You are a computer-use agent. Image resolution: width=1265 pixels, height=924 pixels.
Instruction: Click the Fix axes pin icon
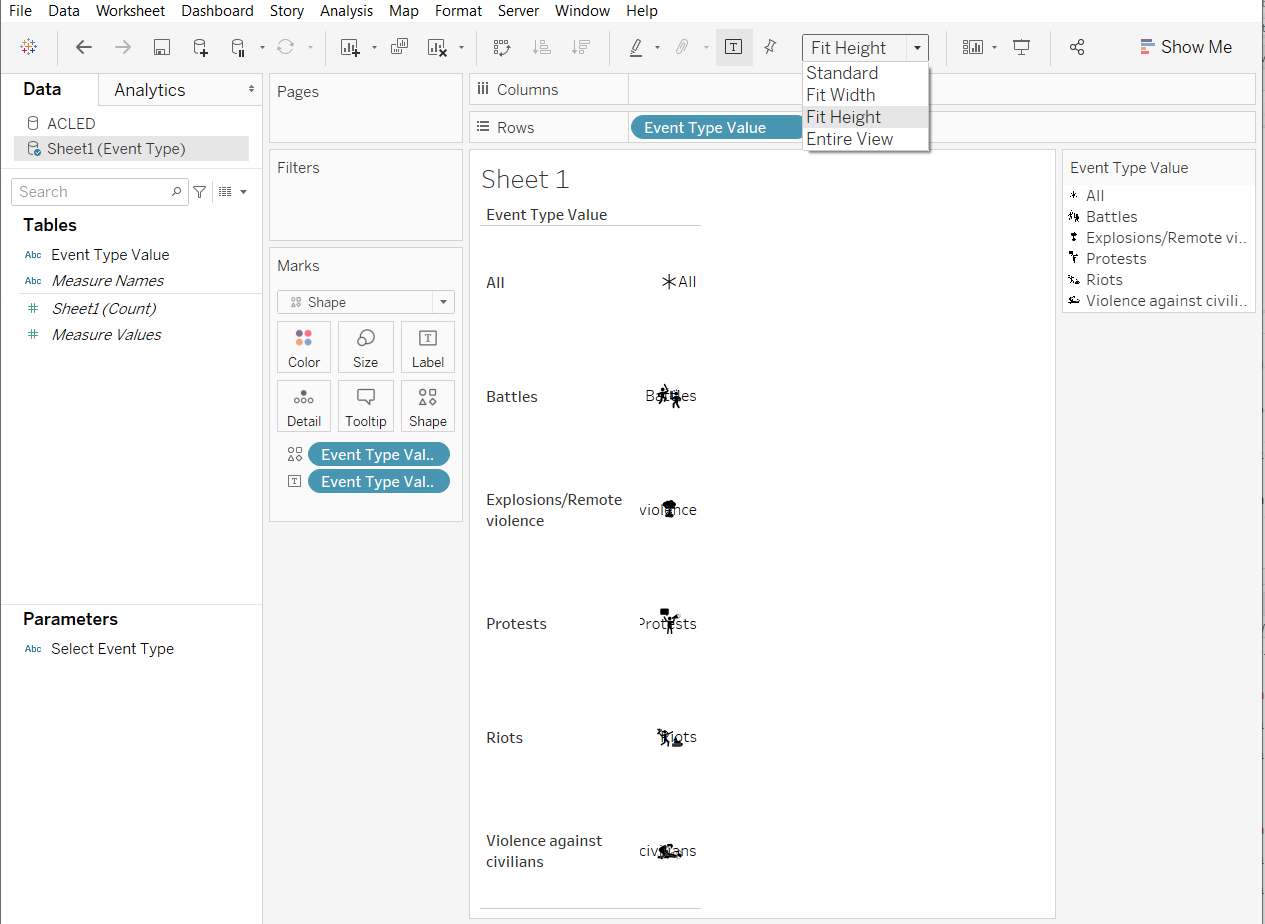(770, 47)
